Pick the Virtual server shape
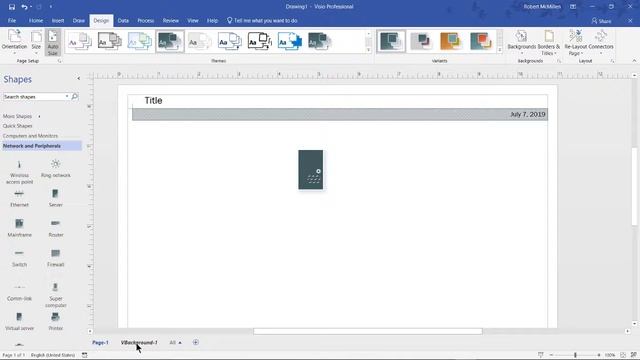Viewport: 640px width, 360px height. [19, 321]
